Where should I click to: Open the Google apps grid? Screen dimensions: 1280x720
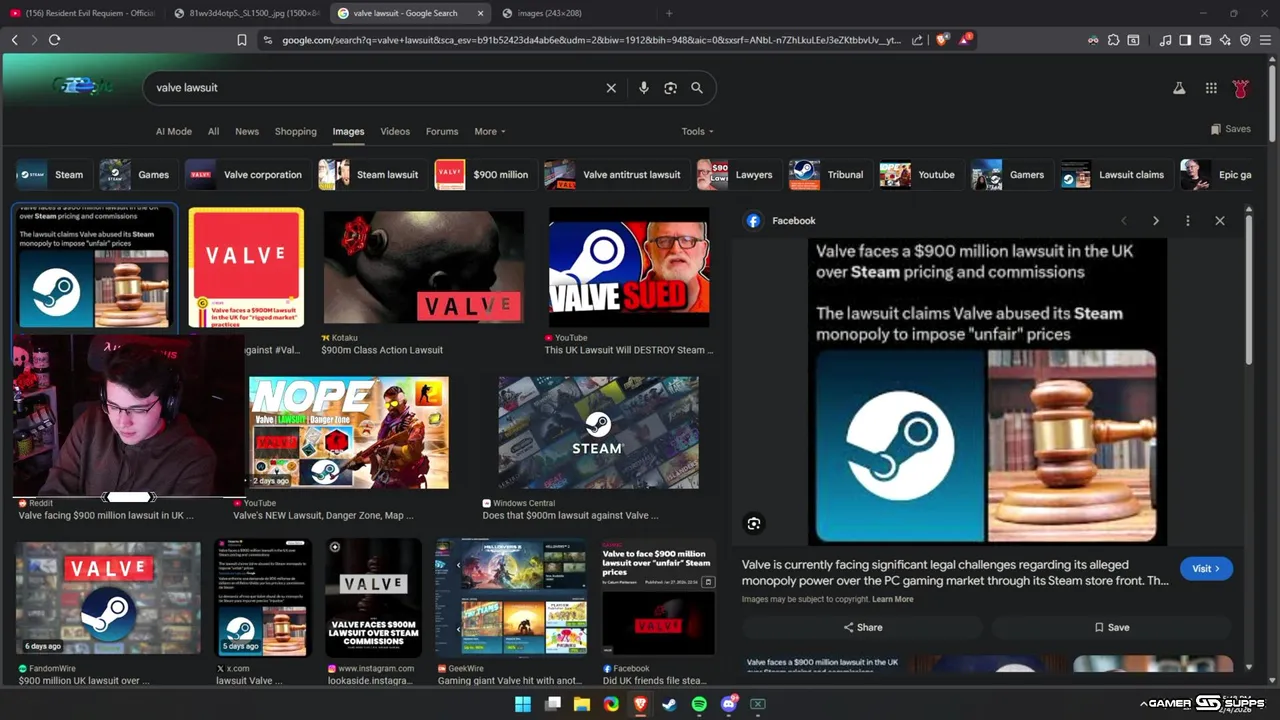1211,88
